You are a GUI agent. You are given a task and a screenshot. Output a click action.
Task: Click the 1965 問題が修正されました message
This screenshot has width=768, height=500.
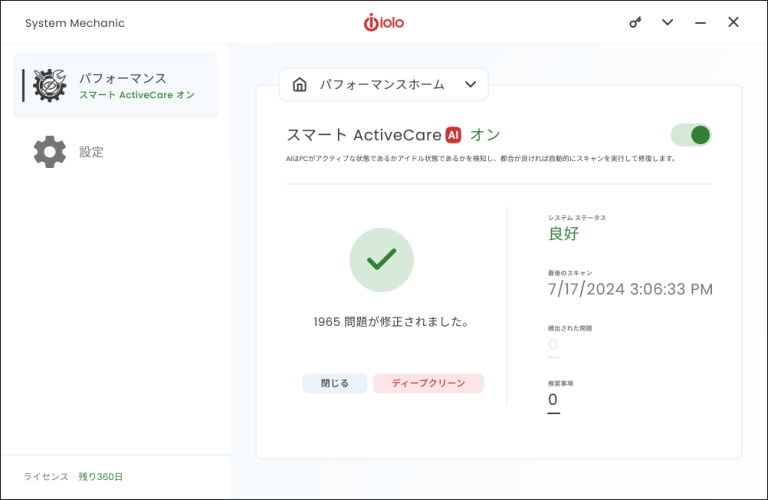coord(391,322)
